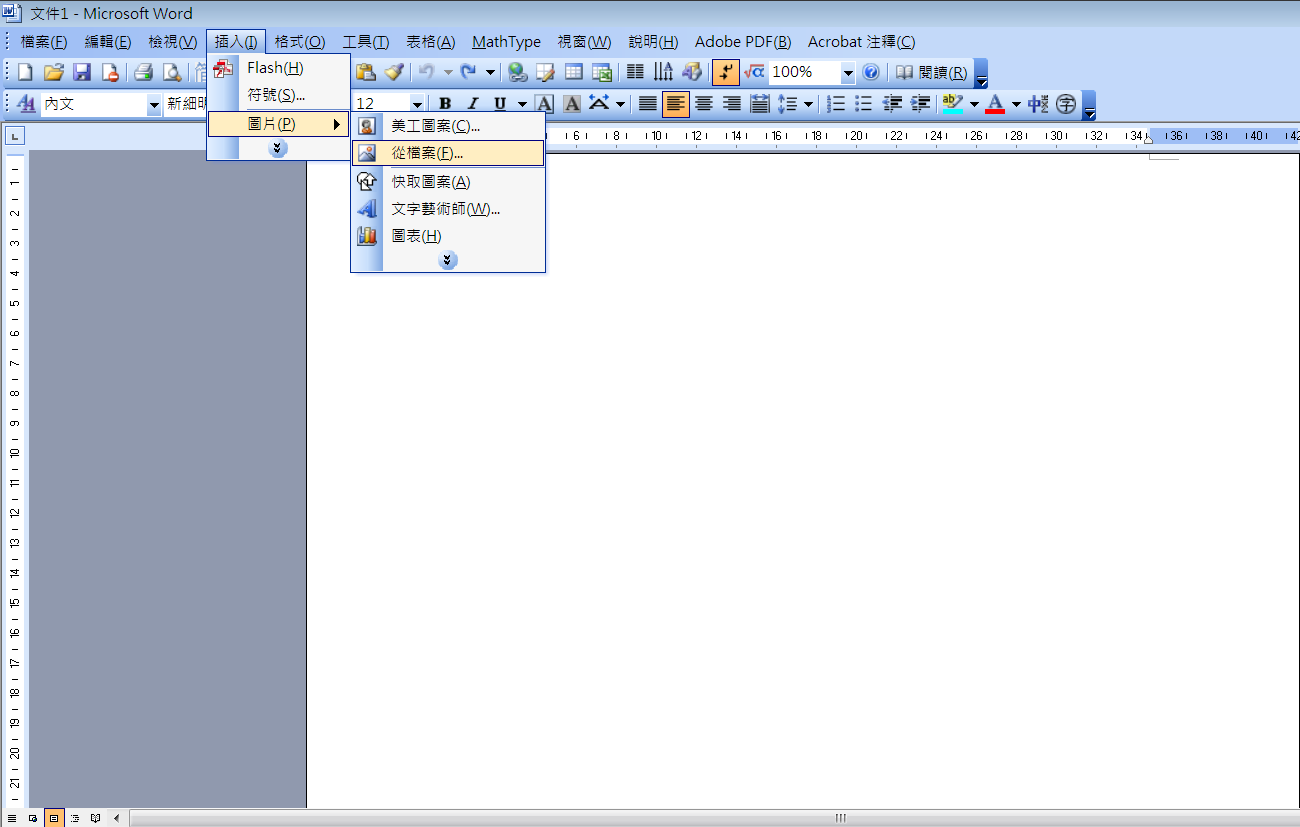Switch to Outline view button
Screen dimensions: 1300x827
coord(75,818)
